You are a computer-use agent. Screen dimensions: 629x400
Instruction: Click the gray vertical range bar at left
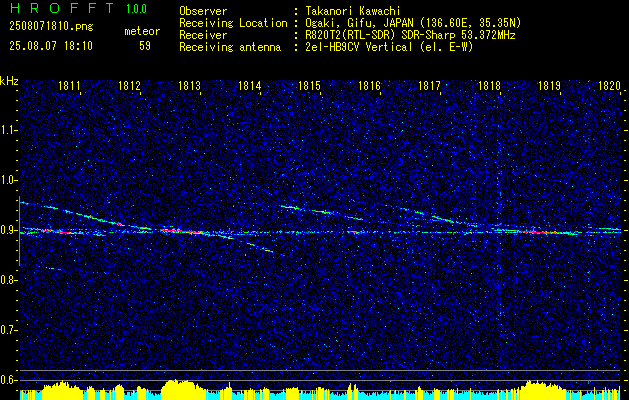20,231
